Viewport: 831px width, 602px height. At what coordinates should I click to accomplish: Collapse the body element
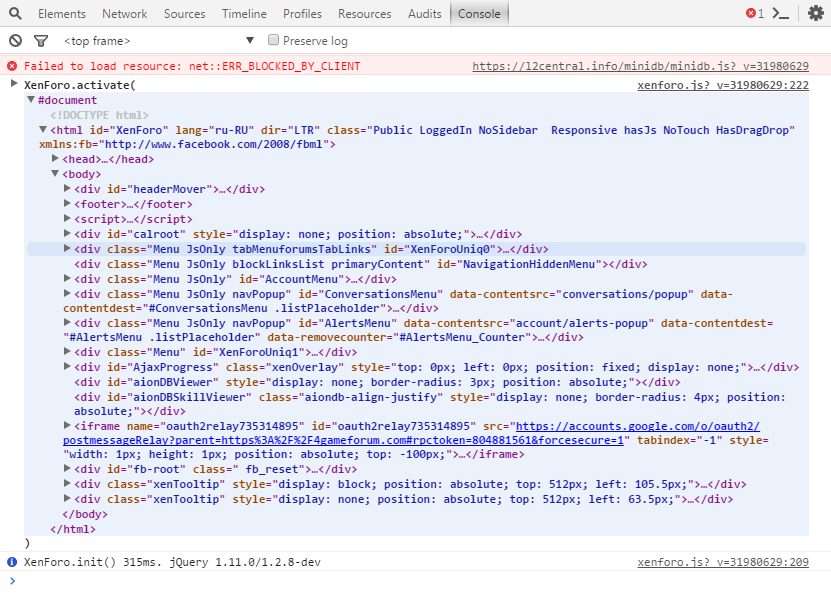55,173
